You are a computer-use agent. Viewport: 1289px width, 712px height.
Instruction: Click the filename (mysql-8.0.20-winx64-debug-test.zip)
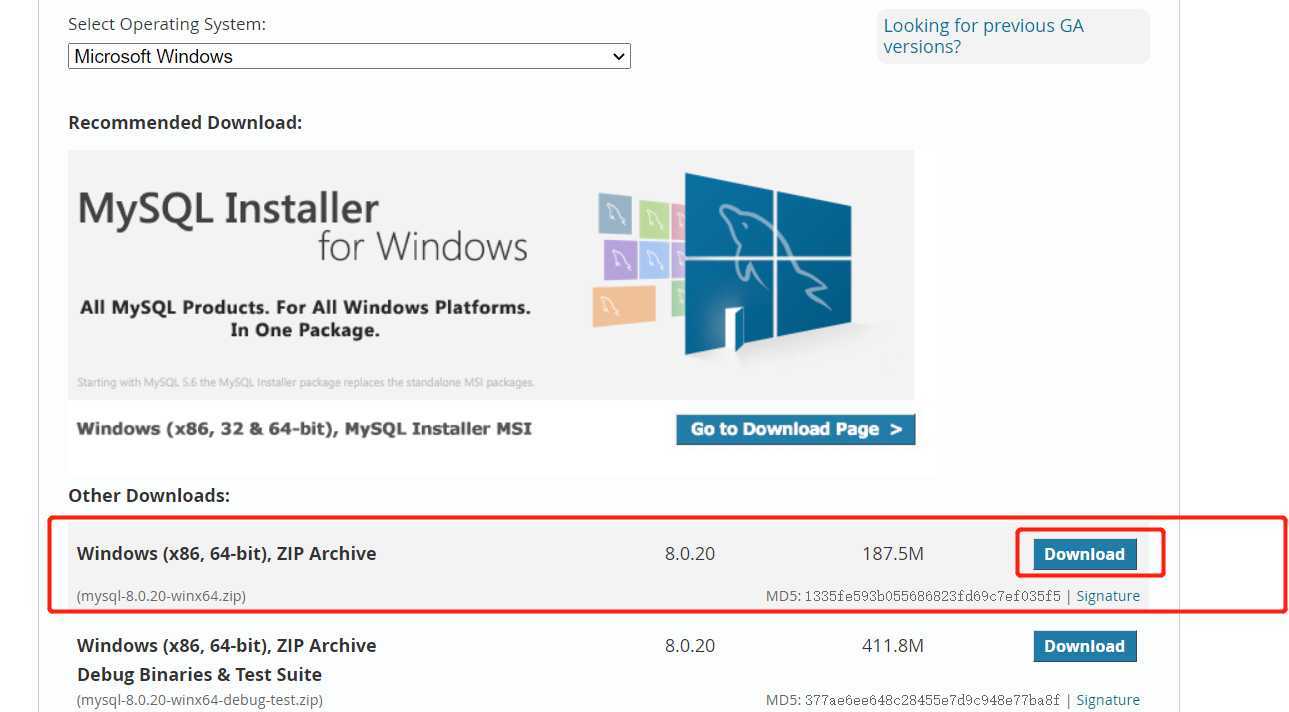(200, 700)
